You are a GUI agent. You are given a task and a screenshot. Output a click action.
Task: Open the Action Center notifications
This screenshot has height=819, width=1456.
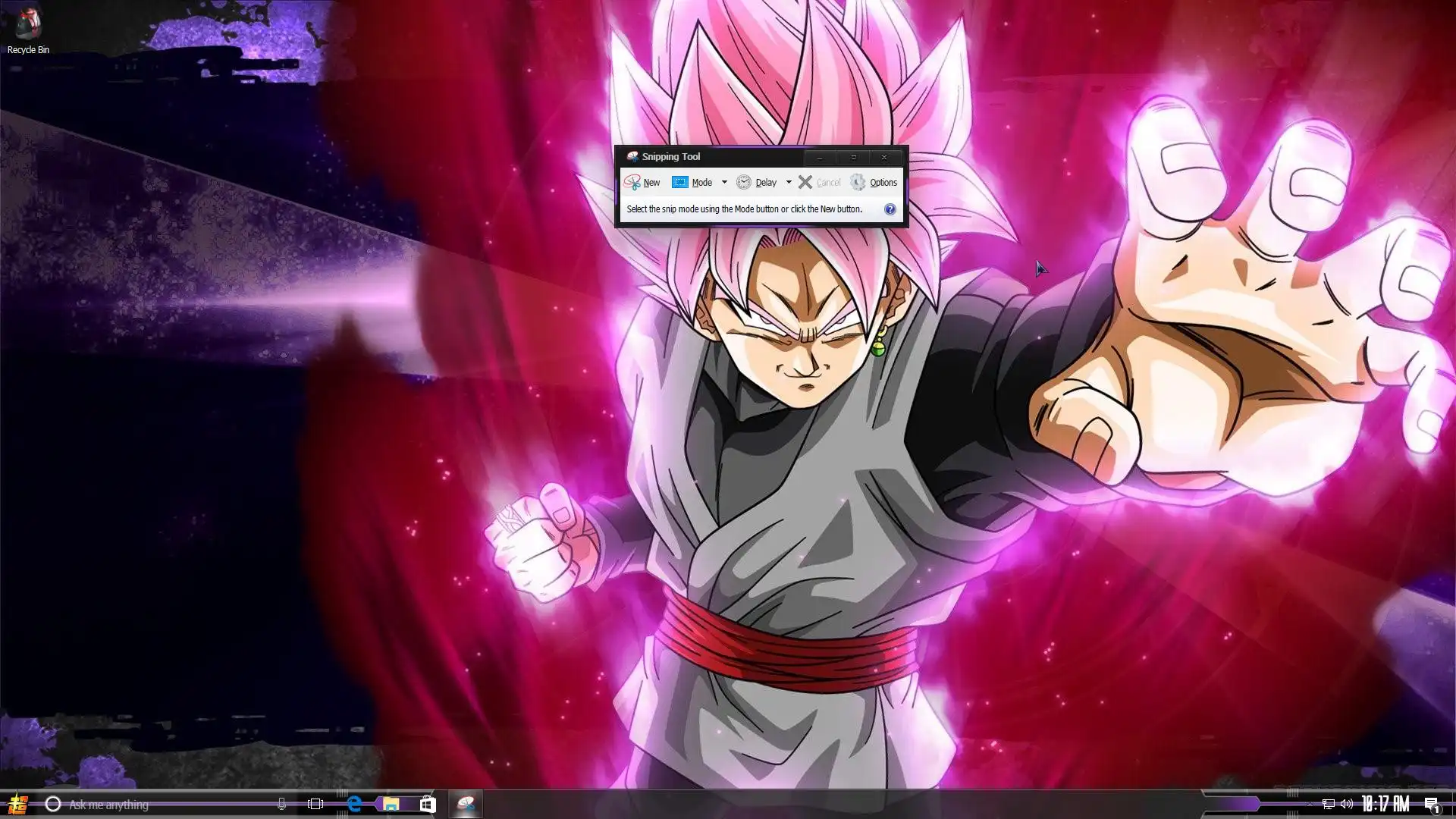[x=1432, y=804]
